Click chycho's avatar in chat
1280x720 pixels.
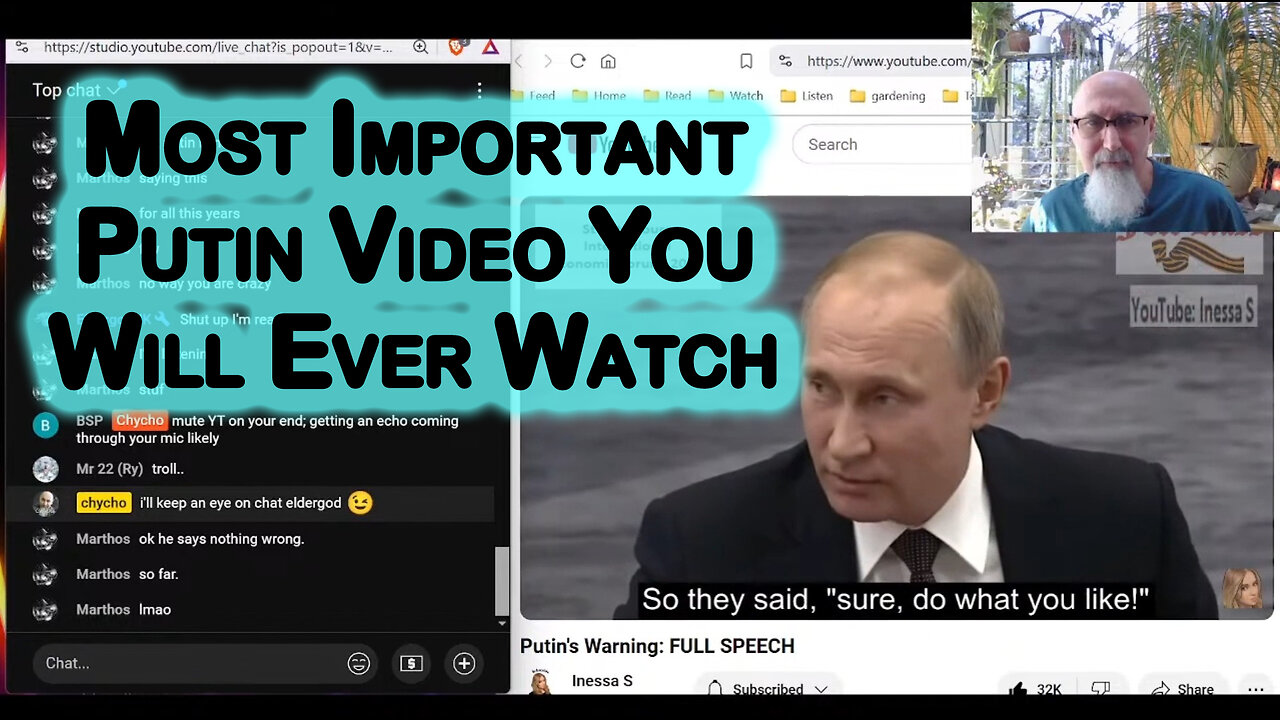click(45, 503)
